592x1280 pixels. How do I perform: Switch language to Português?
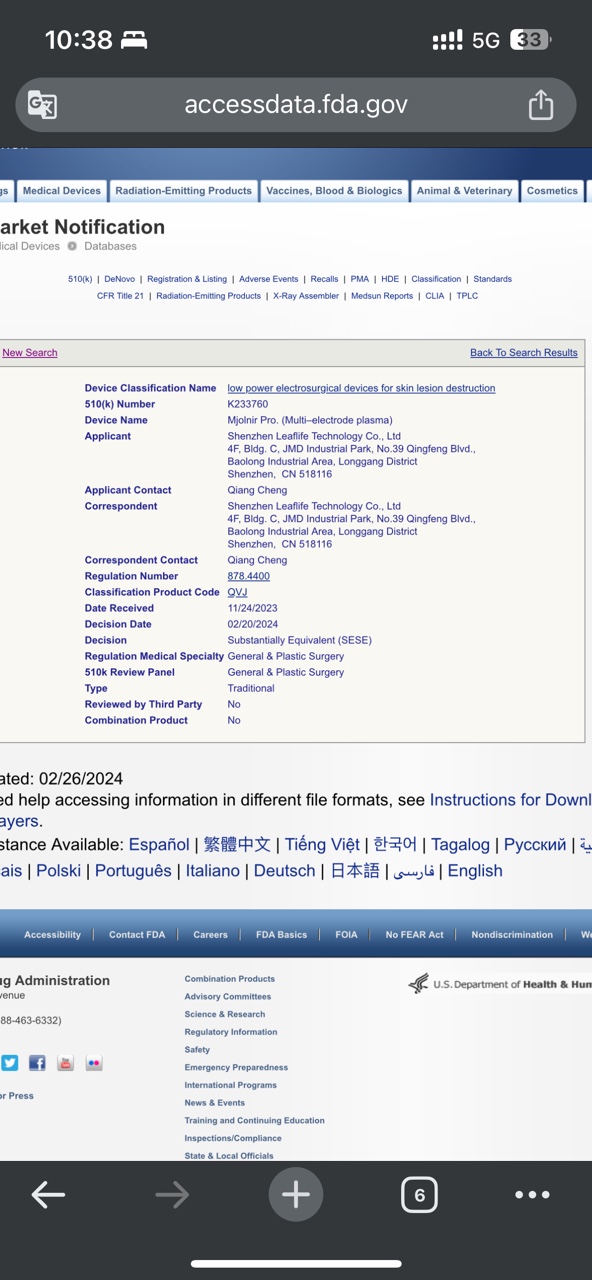pyautogui.click(x=133, y=871)
